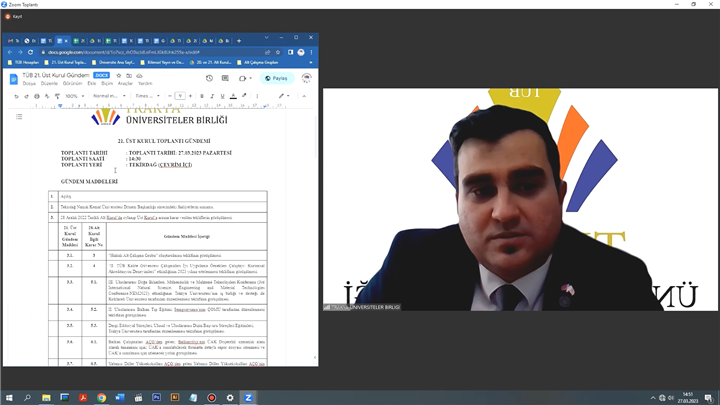Click the Paylaş share button
This screenshot has height=405, width=720.
(x=277, y=79)
